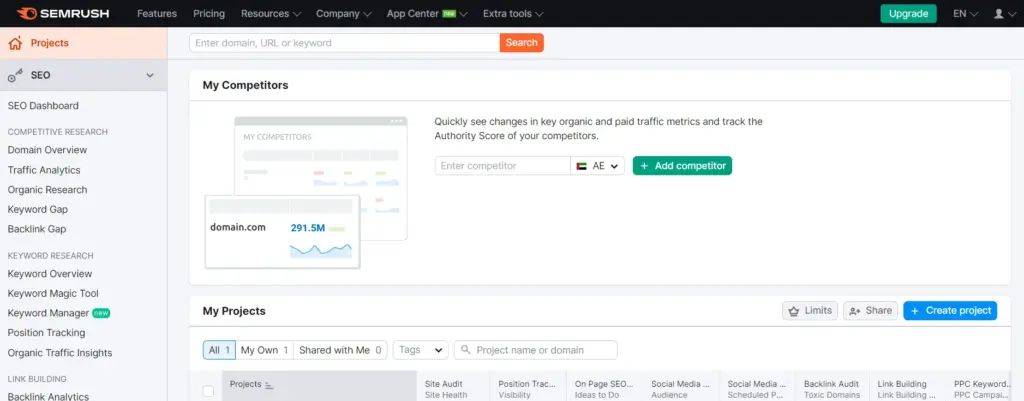Open SEO Dashboard in sidebar
The width and height of the screenshot is (1024, 401).
click(x=43, y=106)
